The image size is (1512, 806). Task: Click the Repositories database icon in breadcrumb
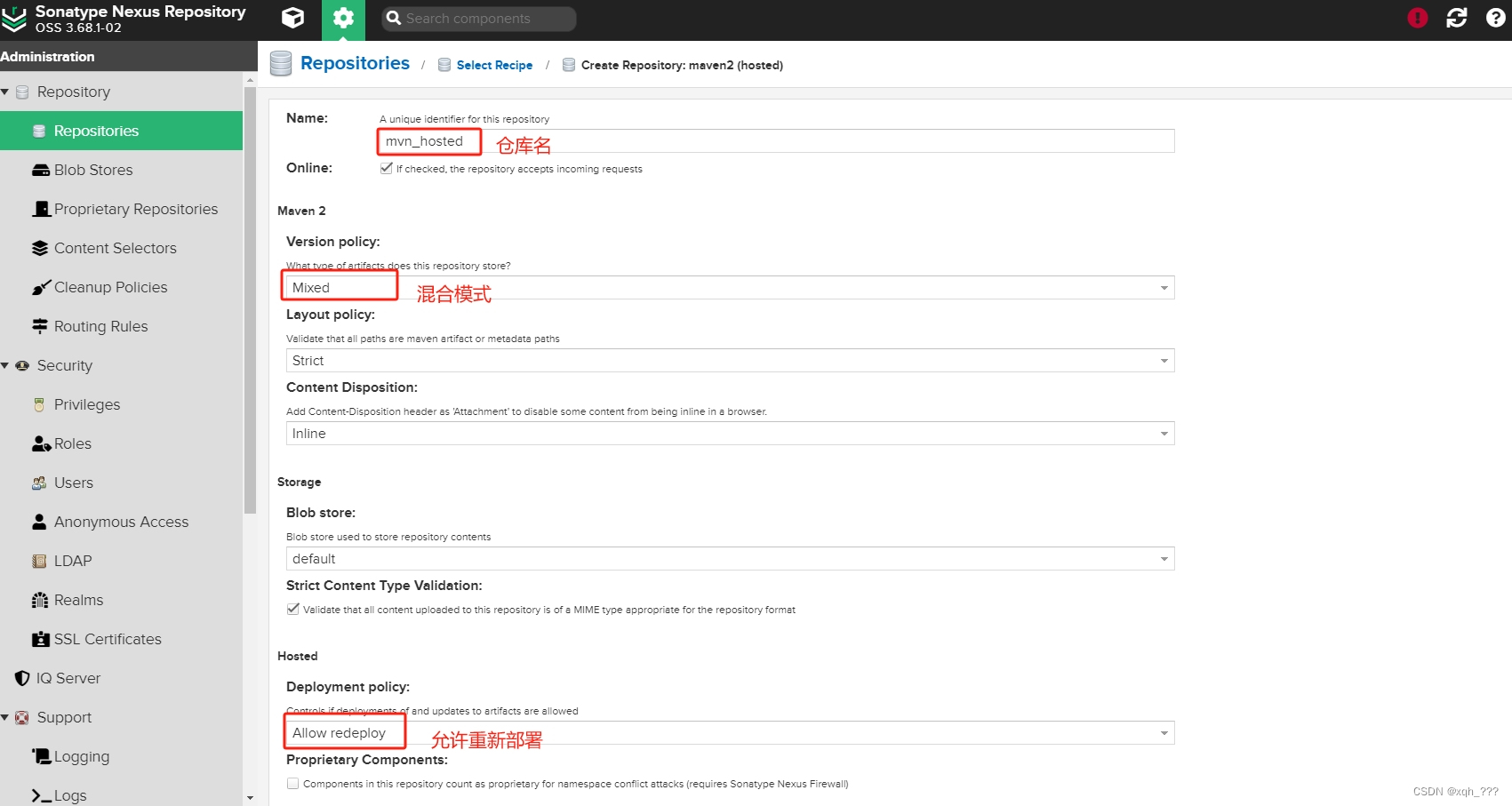(281, 63)
